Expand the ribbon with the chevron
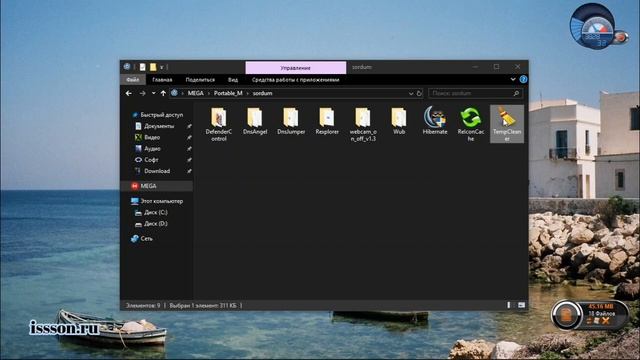The width and height of the screenshot is (640, 360). [513, 79]
